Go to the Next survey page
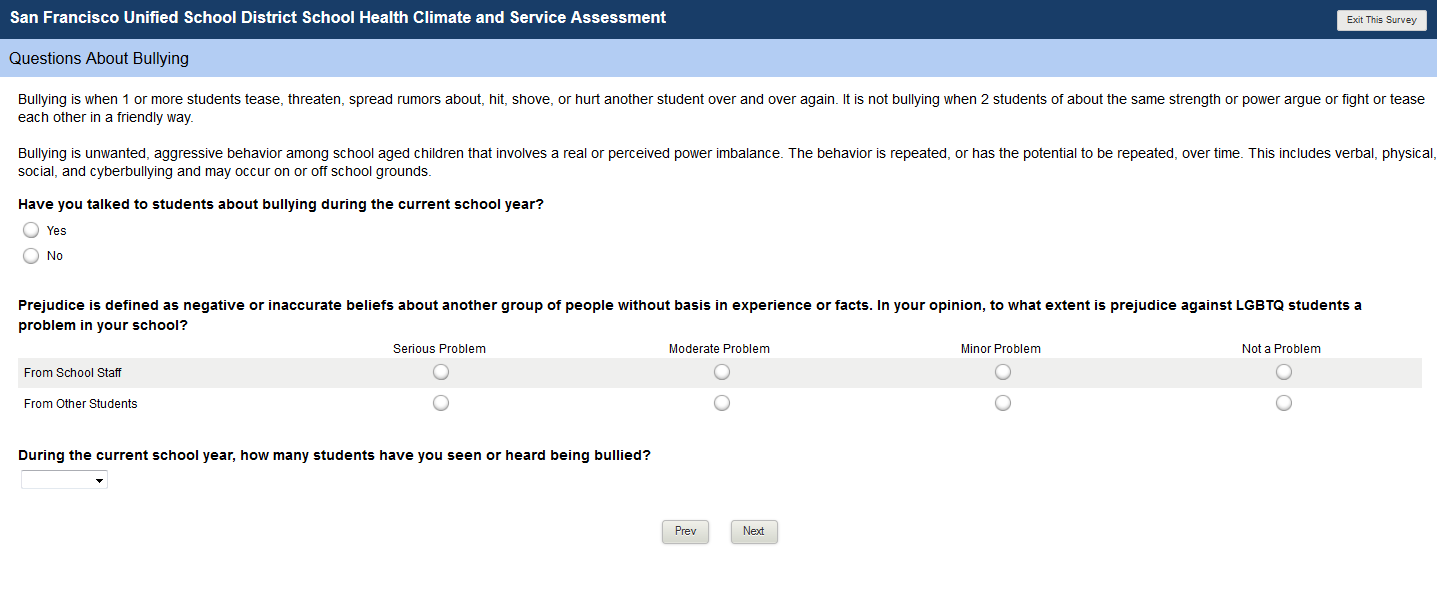This screenshot has width=1437, height=592. pos(754,532)
